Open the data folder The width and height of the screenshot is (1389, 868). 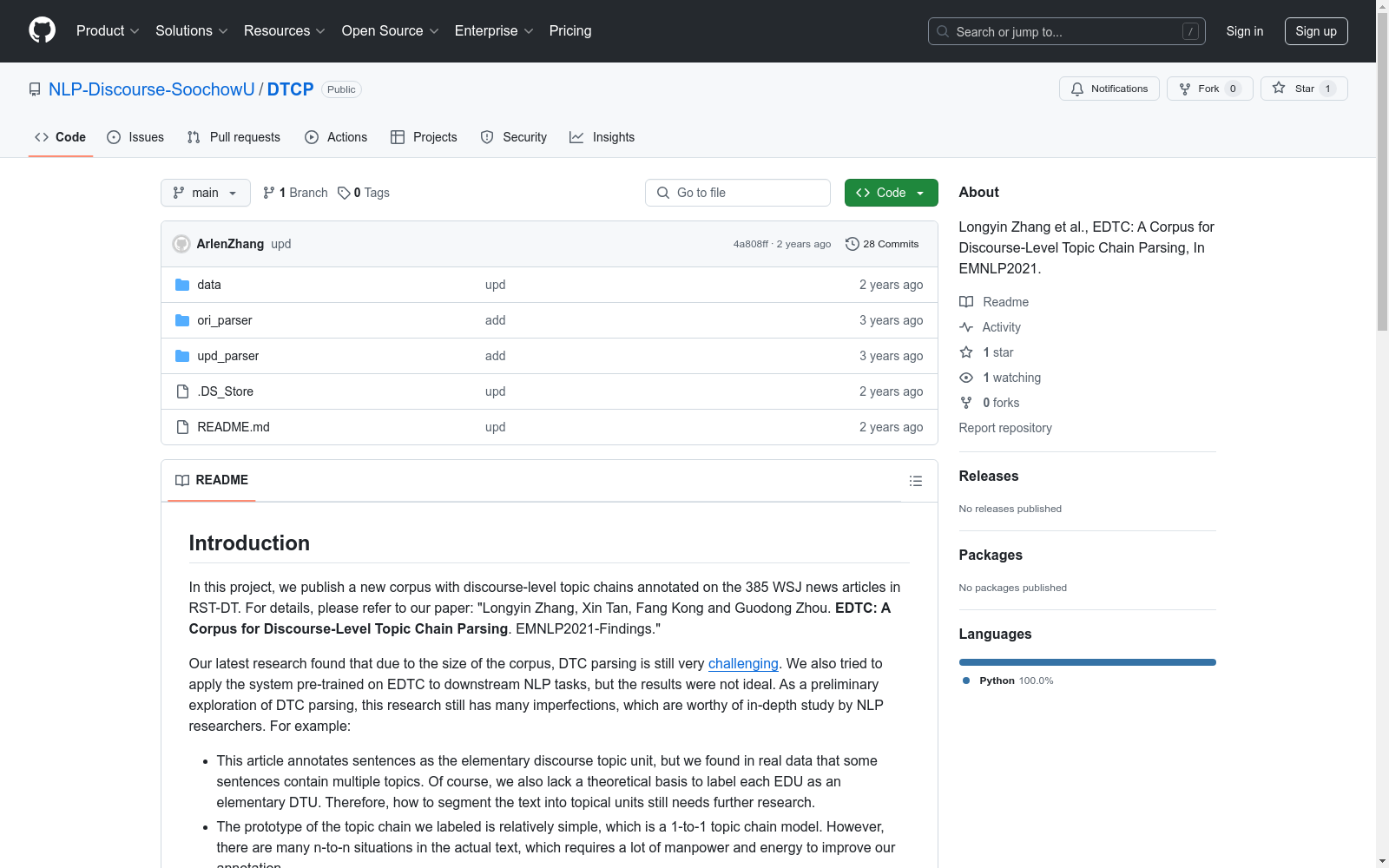(x=209, y=285)
